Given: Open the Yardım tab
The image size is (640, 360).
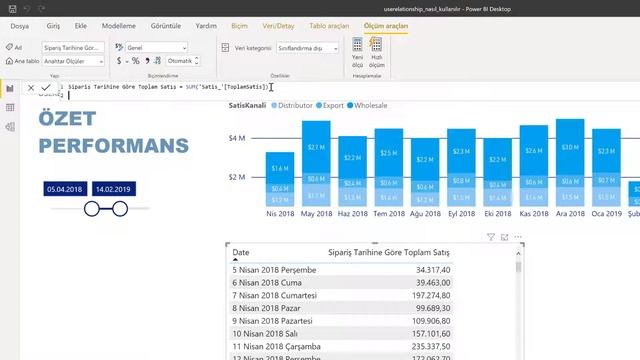Looking at the screenshot, I should click(x=206, y=26).
